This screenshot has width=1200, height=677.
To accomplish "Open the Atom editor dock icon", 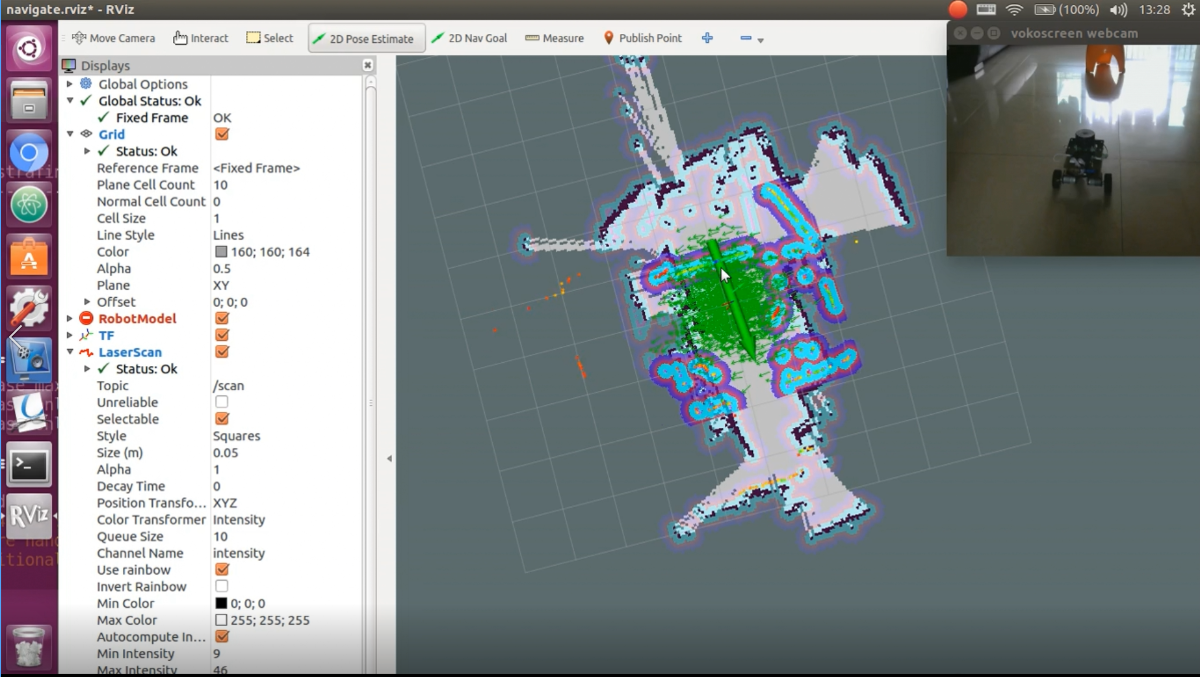I will point(29,205).
